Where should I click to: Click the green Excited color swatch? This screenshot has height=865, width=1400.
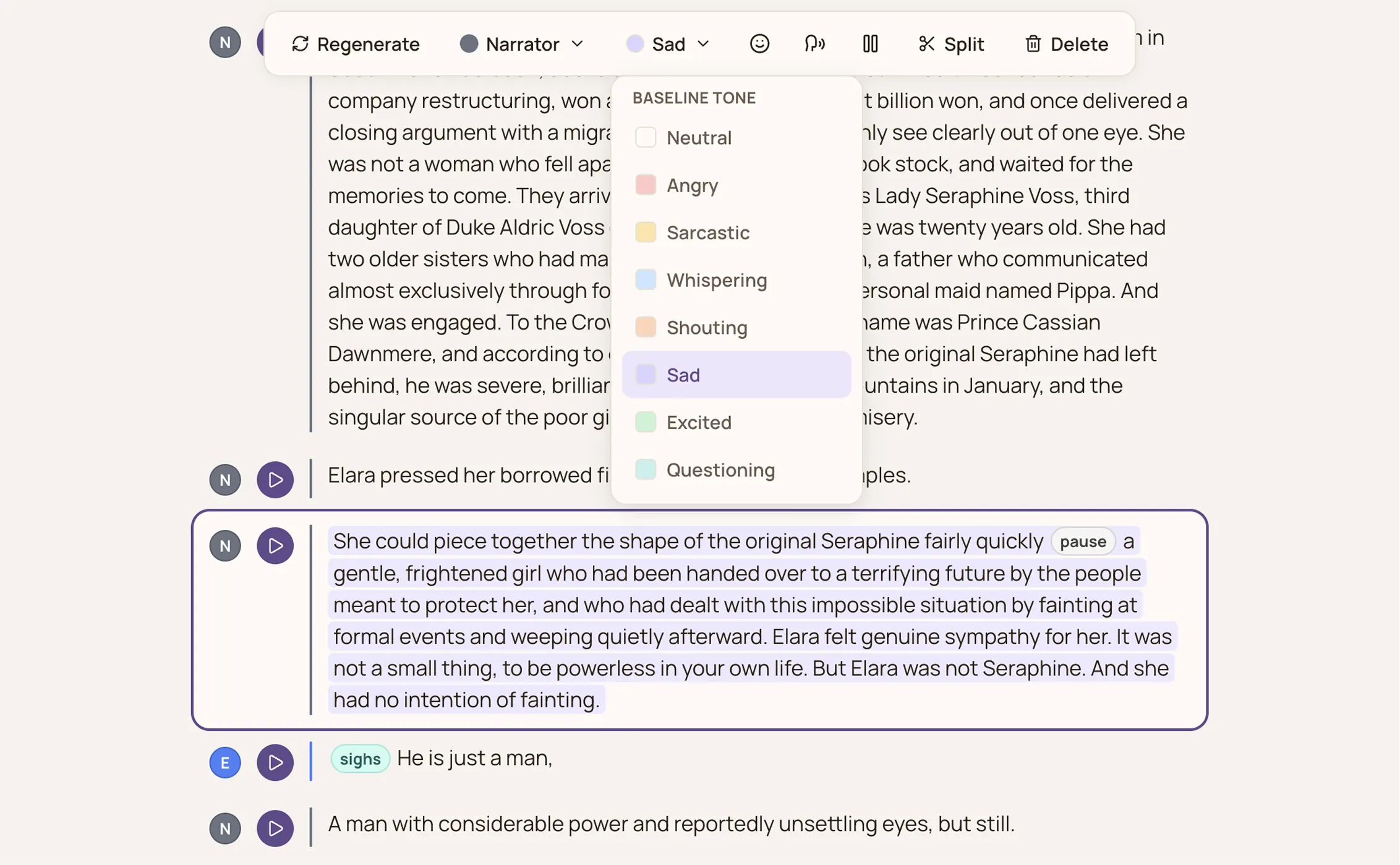point(646,422)
